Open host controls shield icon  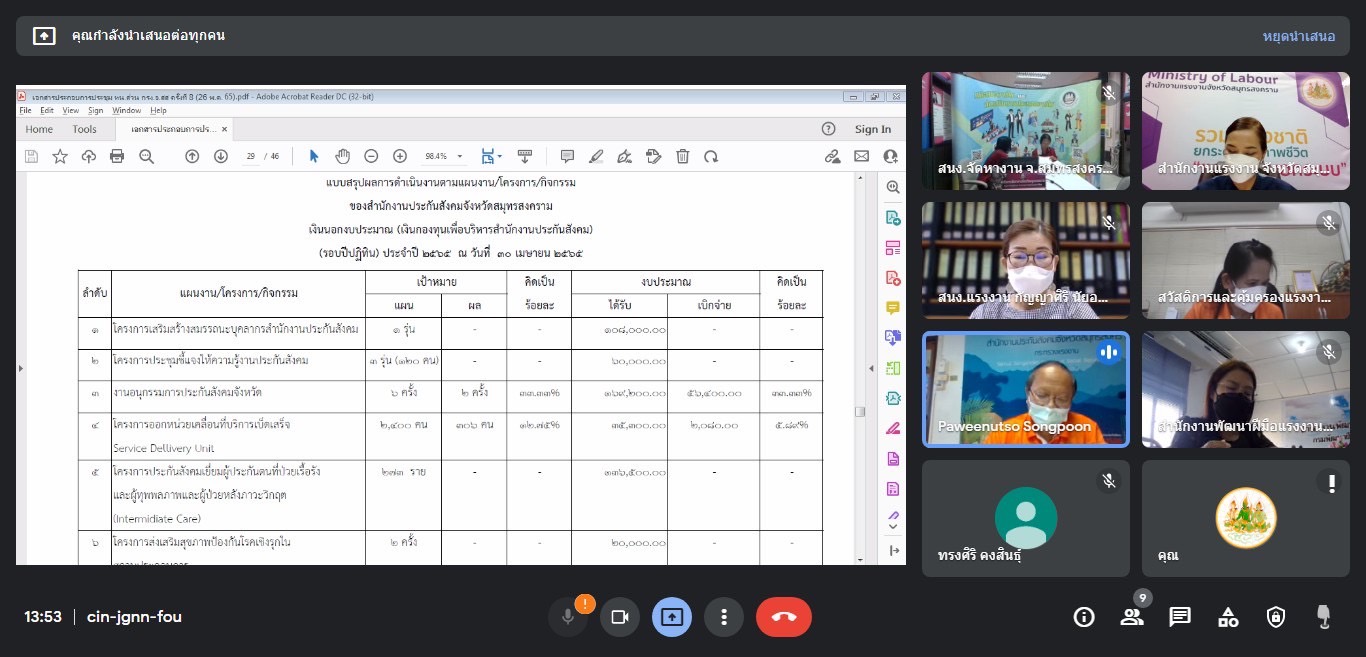pyautogui.click(x=1276, y=617)
